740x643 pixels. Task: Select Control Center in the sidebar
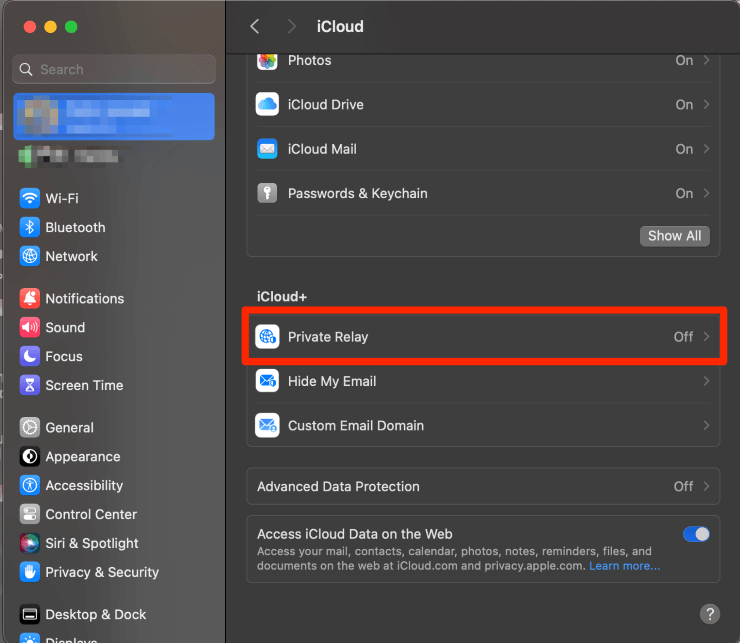coord(90,514)
